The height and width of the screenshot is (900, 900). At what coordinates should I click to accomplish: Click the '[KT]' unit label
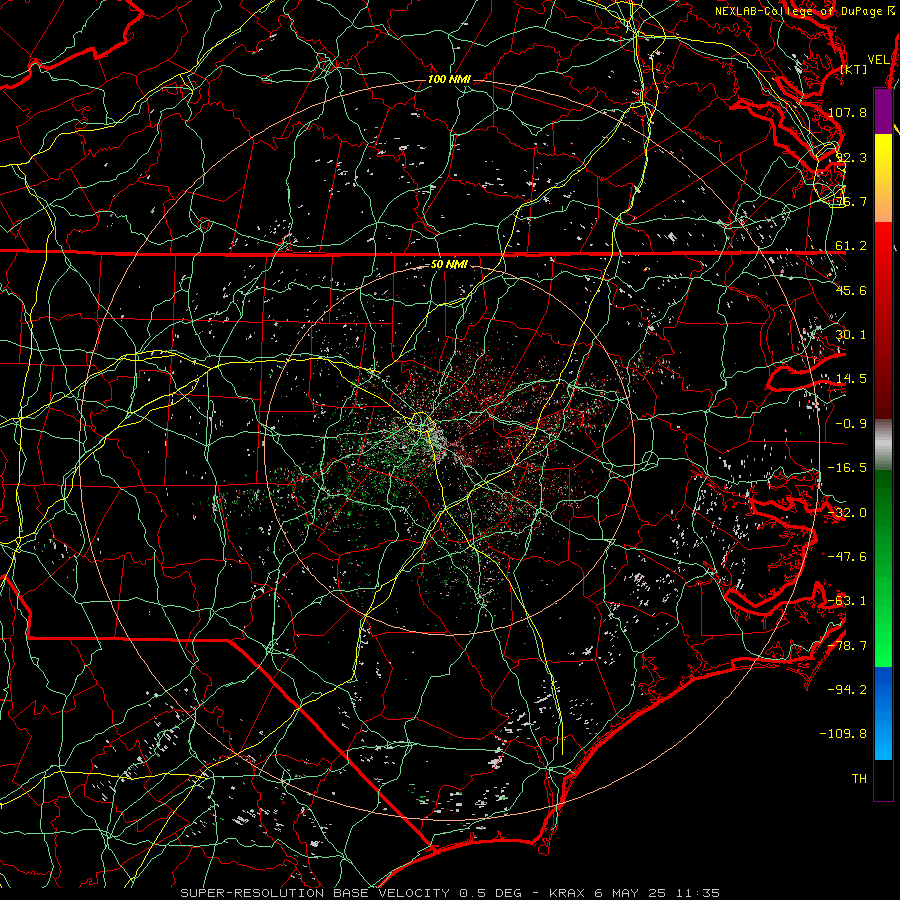click(854, 69)
